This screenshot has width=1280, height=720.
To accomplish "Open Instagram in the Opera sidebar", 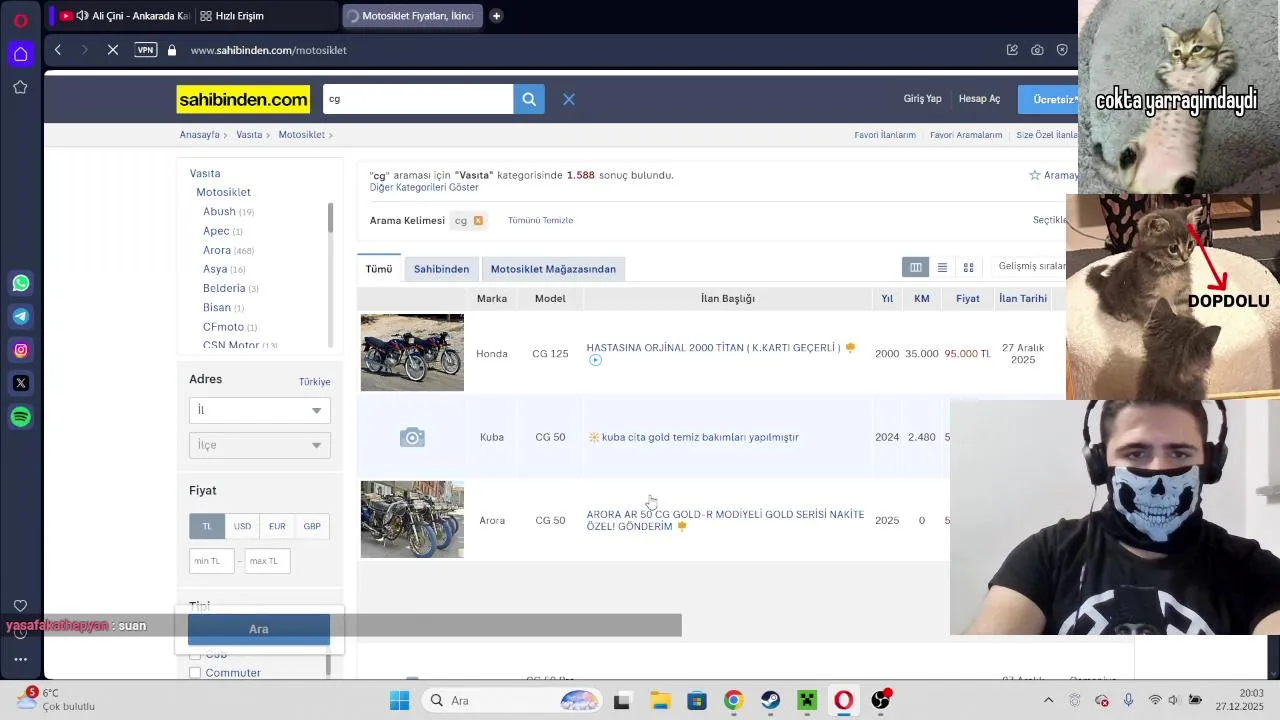I will tap(21, 350).
